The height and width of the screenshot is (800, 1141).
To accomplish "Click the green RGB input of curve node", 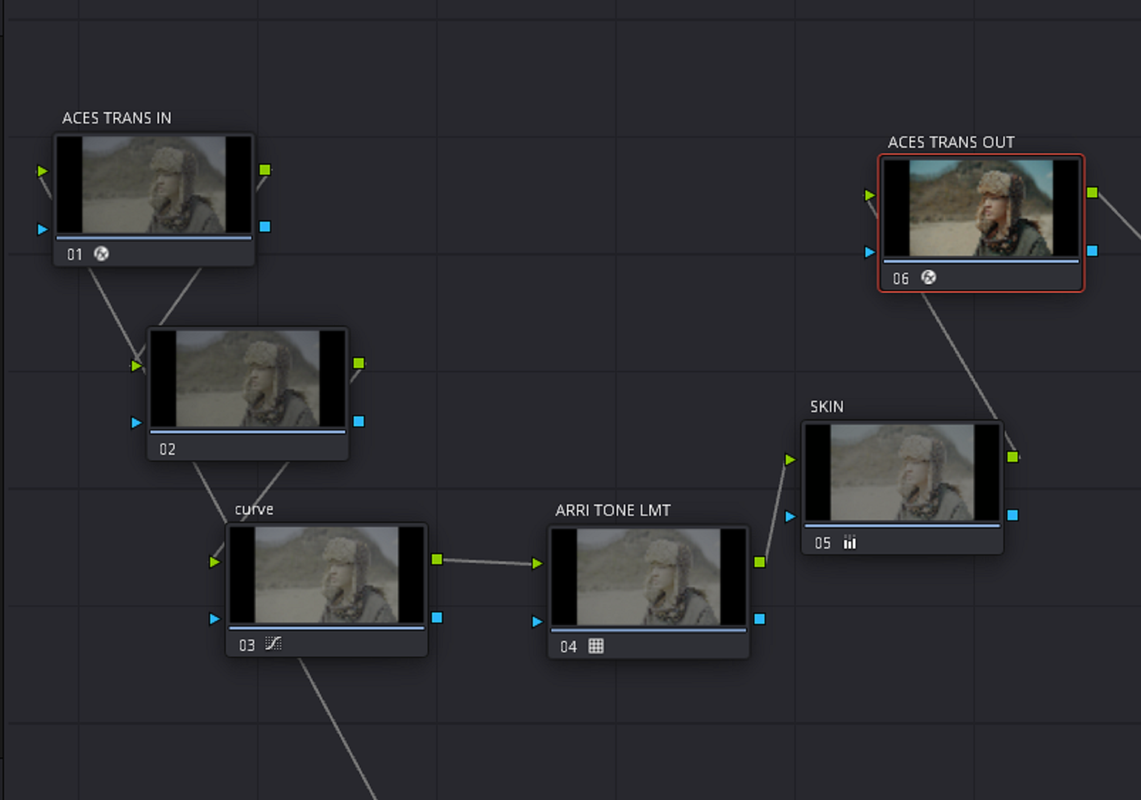I will 215,562.
